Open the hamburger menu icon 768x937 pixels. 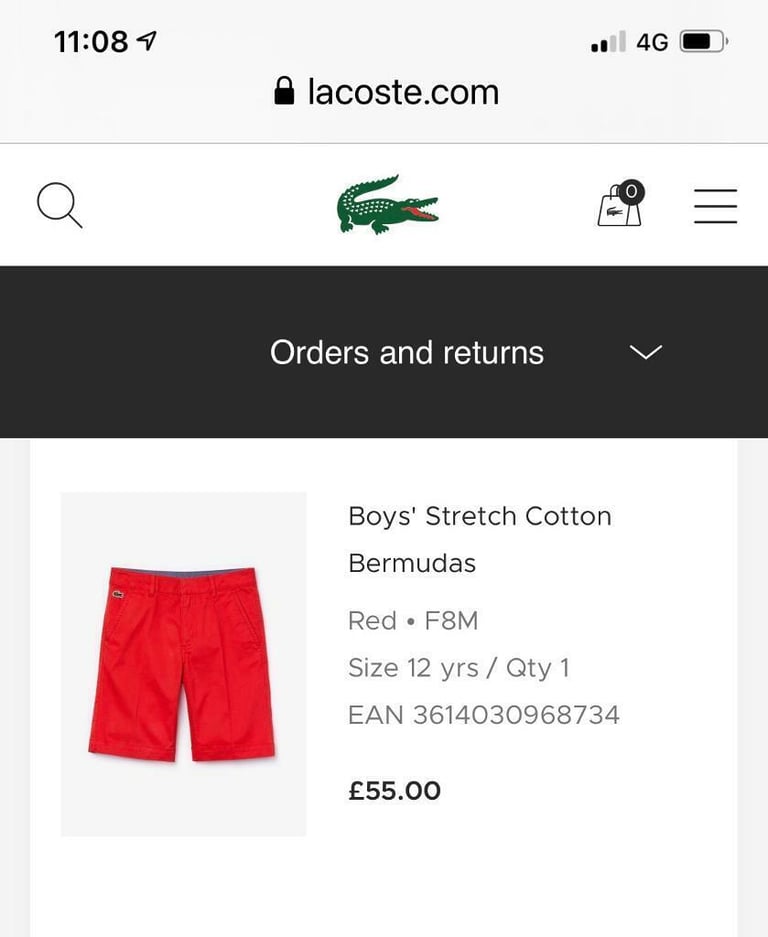tap(715, 206)
